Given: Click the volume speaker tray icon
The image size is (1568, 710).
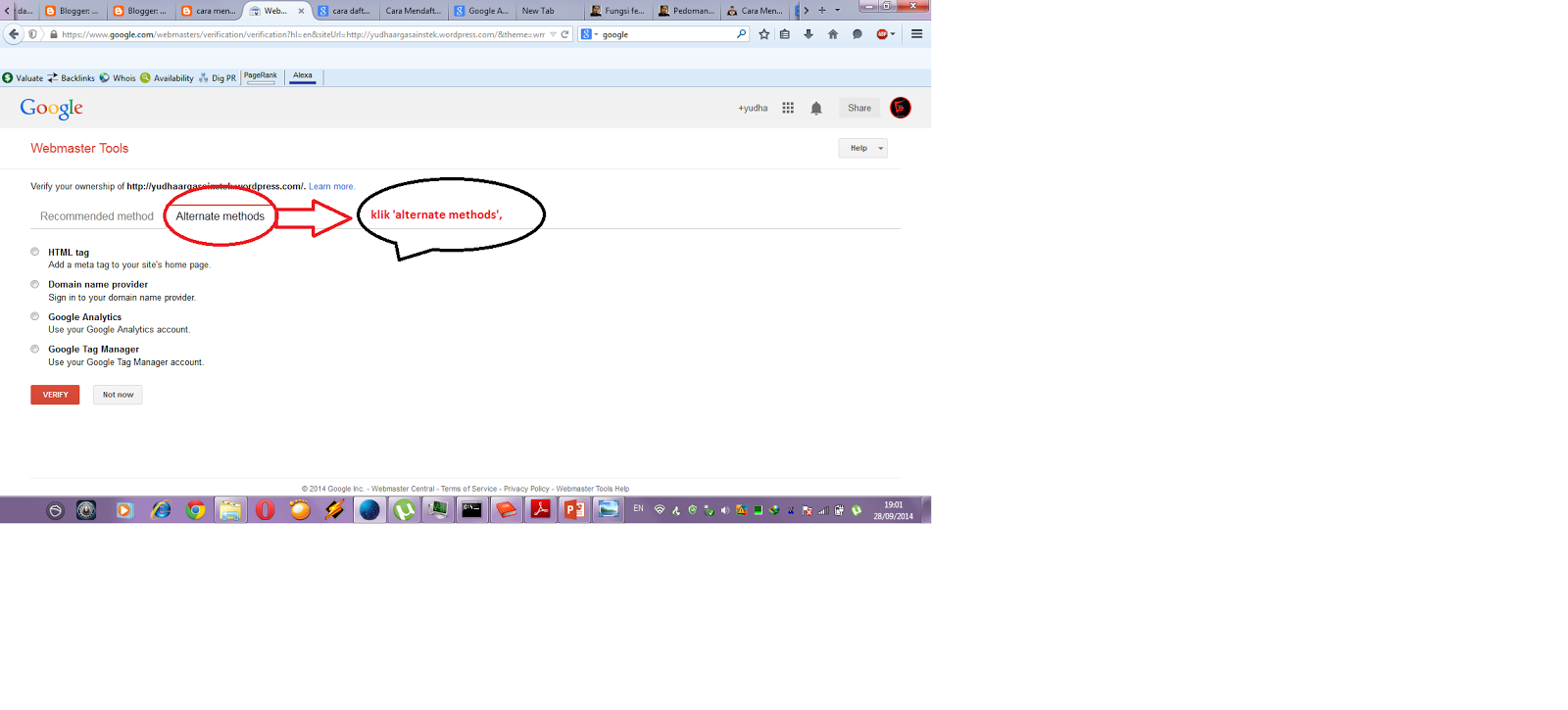Looking at the screenshot, I should click(725, 510).
